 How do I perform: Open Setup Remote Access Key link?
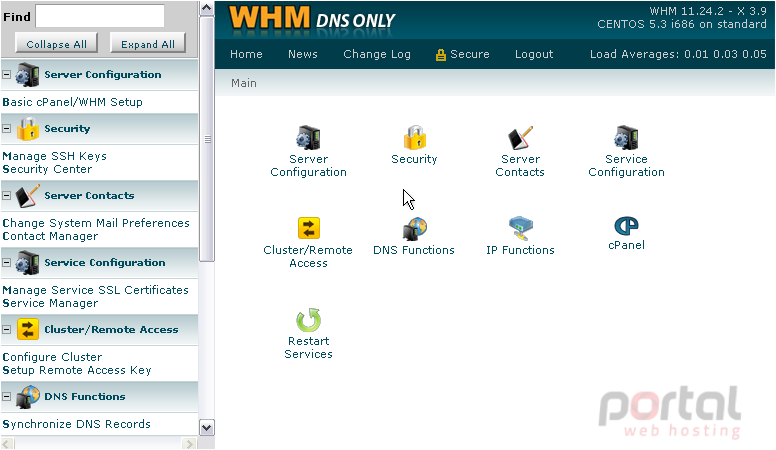pyautogui.click(x=77, y=370)
